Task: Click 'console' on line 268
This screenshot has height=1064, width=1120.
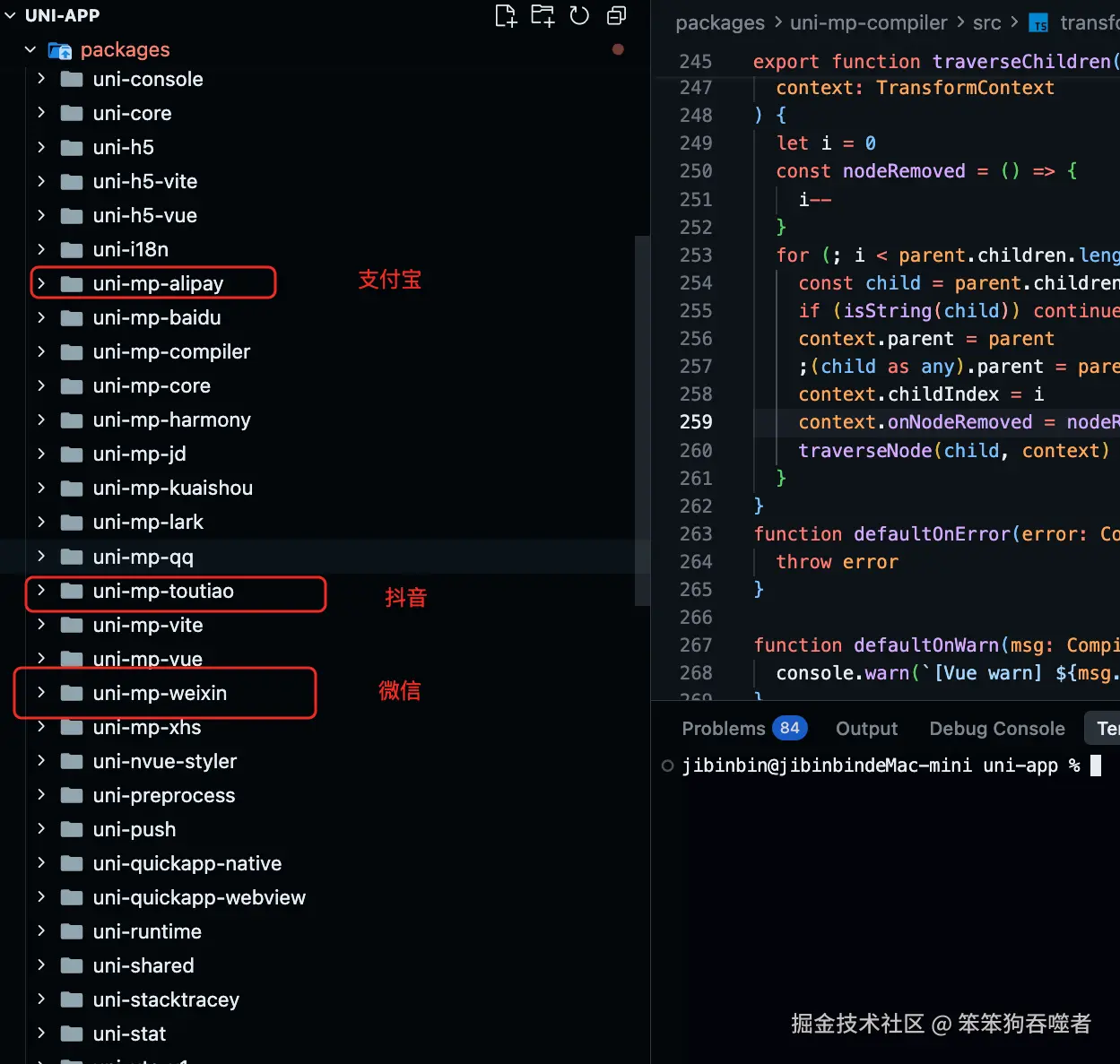Action: coord(815,673)
